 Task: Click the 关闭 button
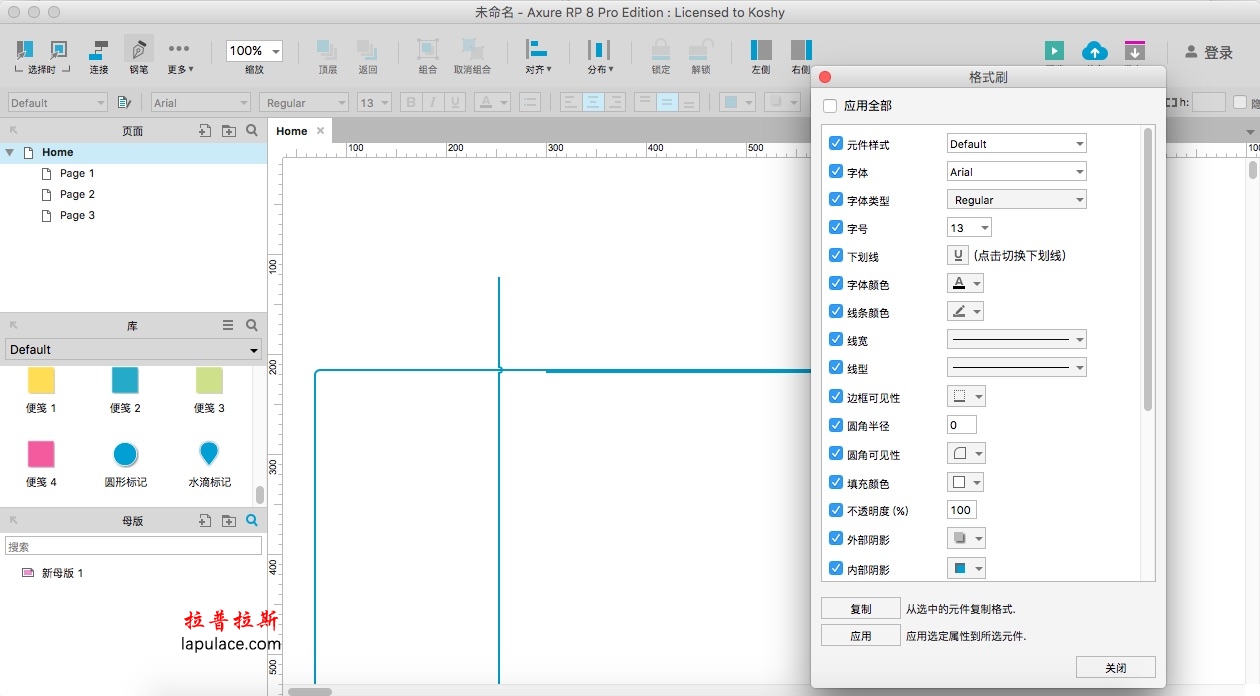click(x=1115, y=668)
